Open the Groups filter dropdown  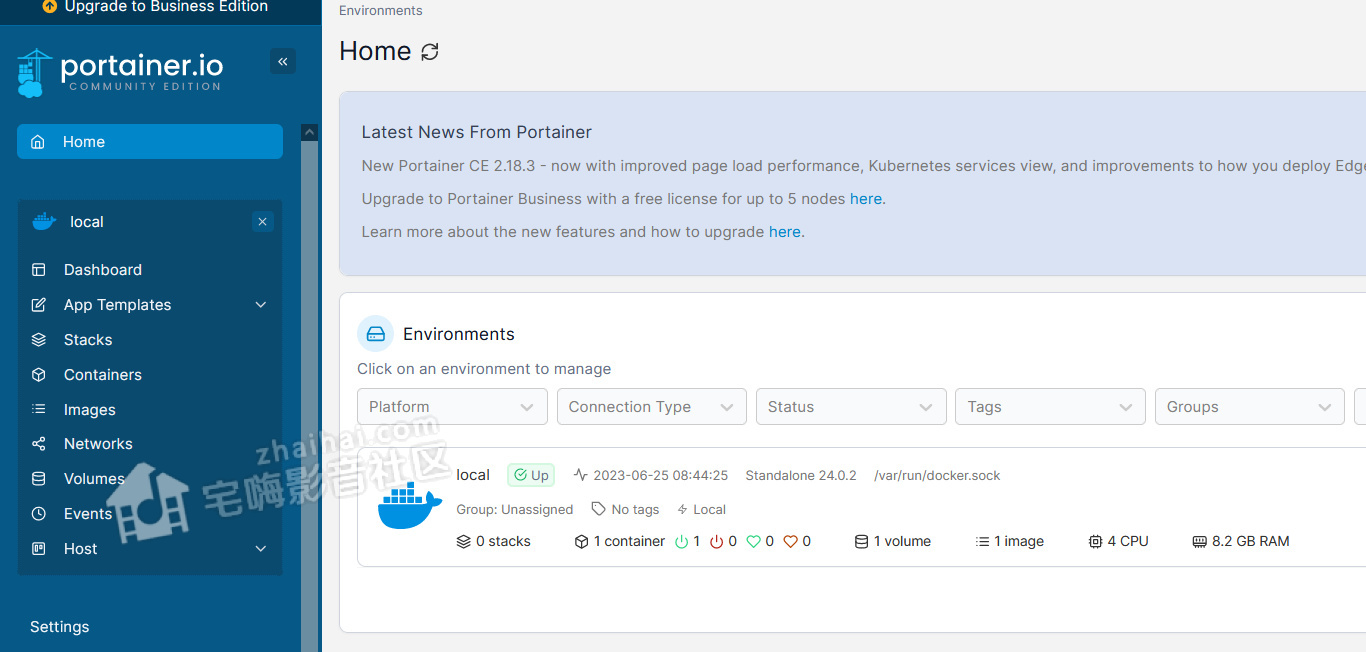[1250, 407]
